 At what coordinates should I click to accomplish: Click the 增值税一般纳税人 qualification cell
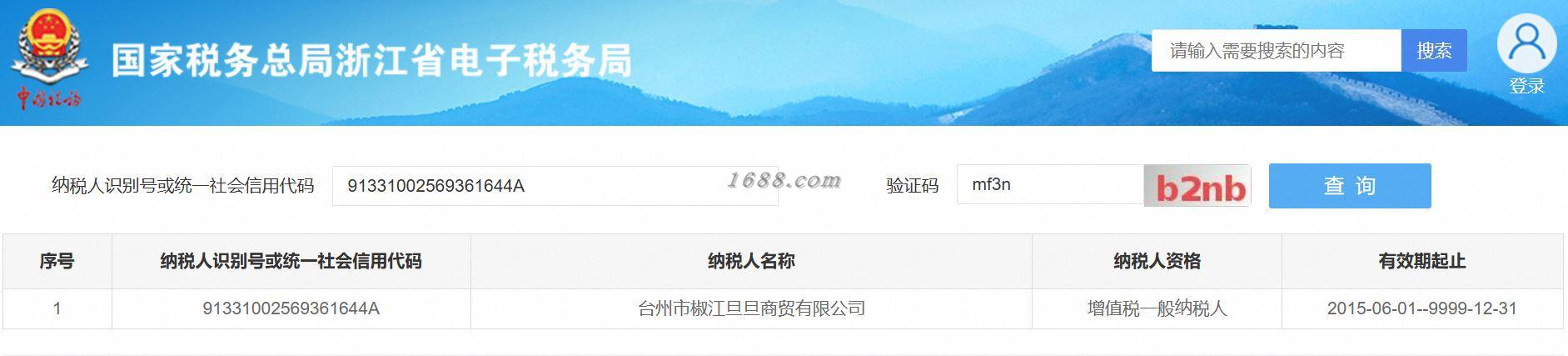tap(1157, 308)
